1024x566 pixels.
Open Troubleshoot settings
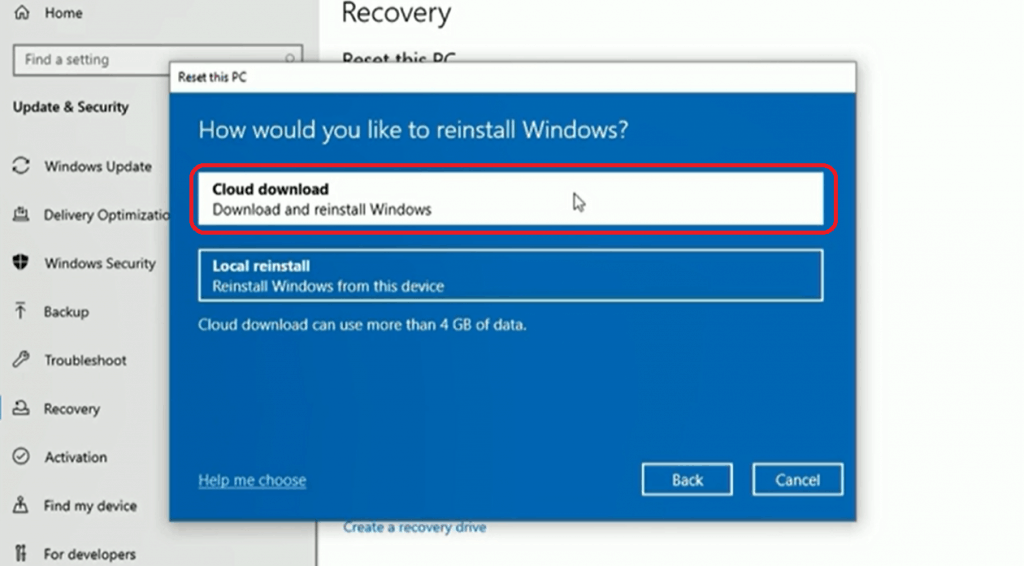[85, 360]
